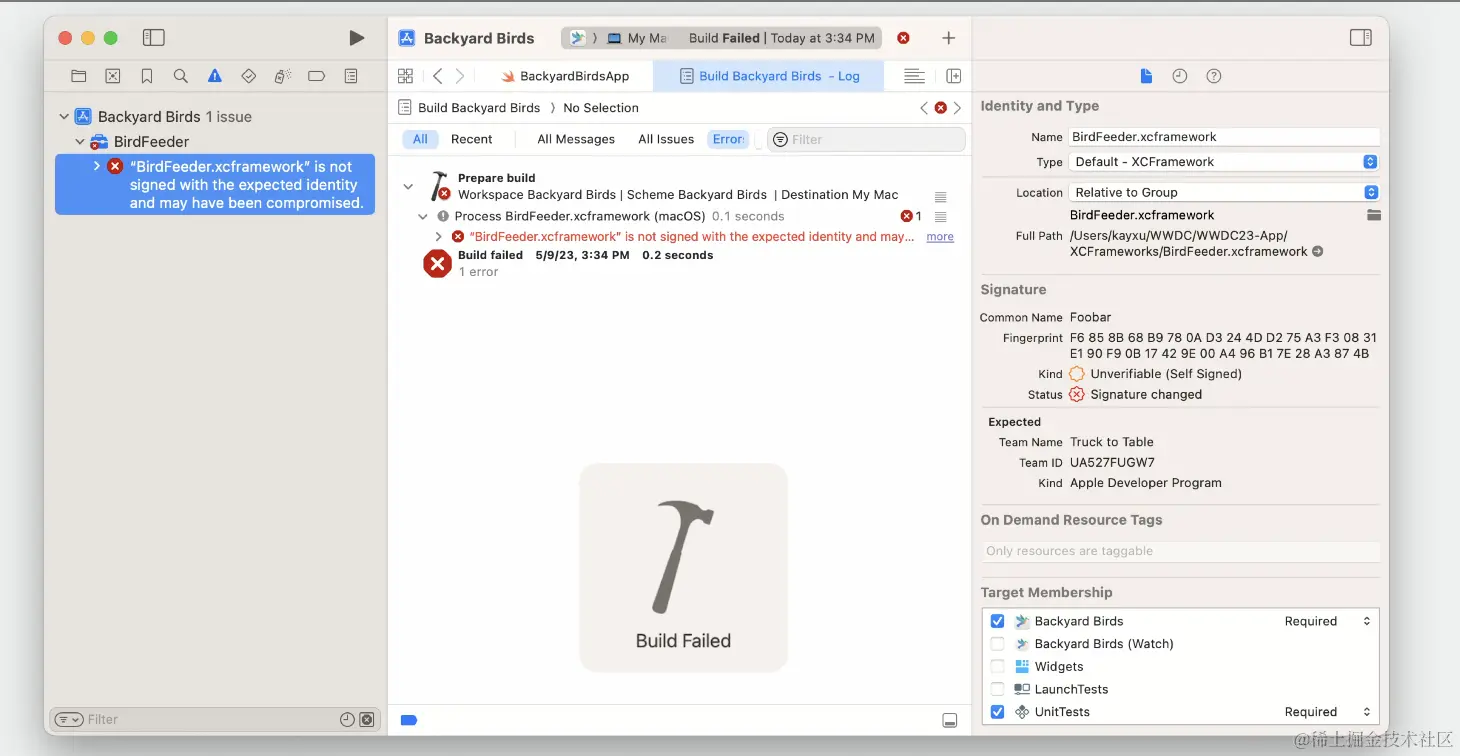Run the scheme with the play button

[357, 38]
